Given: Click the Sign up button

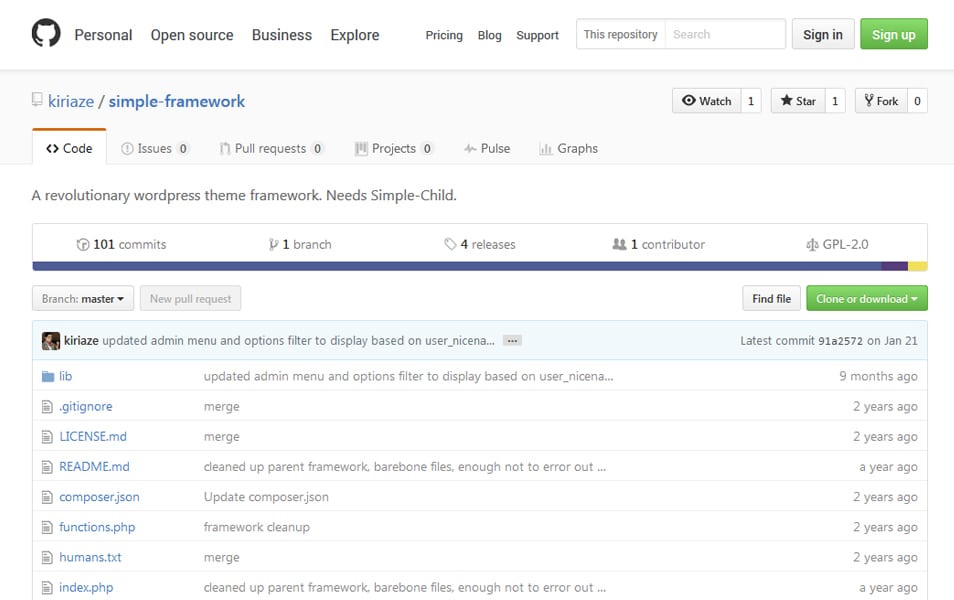Looking at the screenshot, I should [x=893, y=33].
